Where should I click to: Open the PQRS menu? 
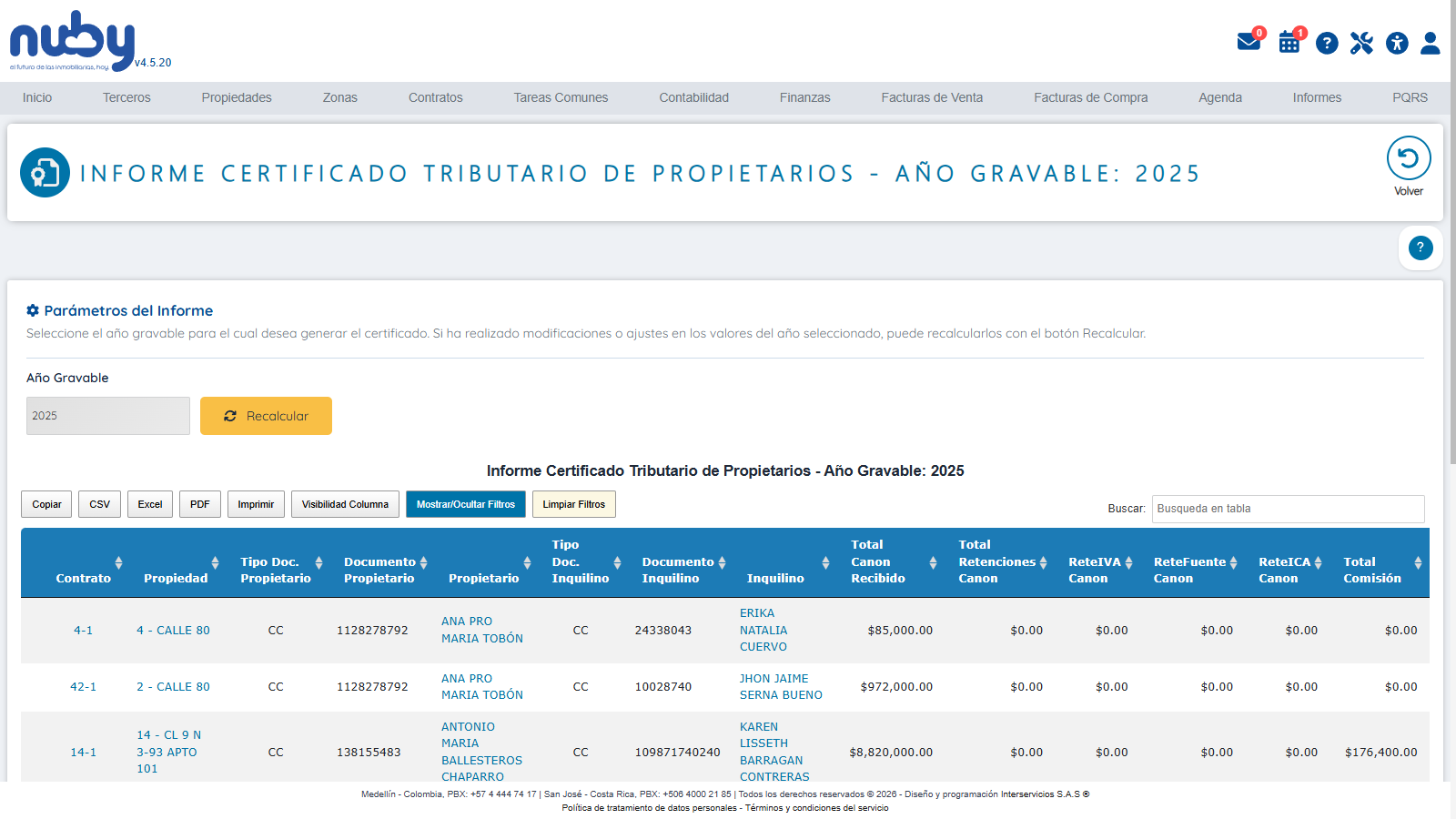1410,97
